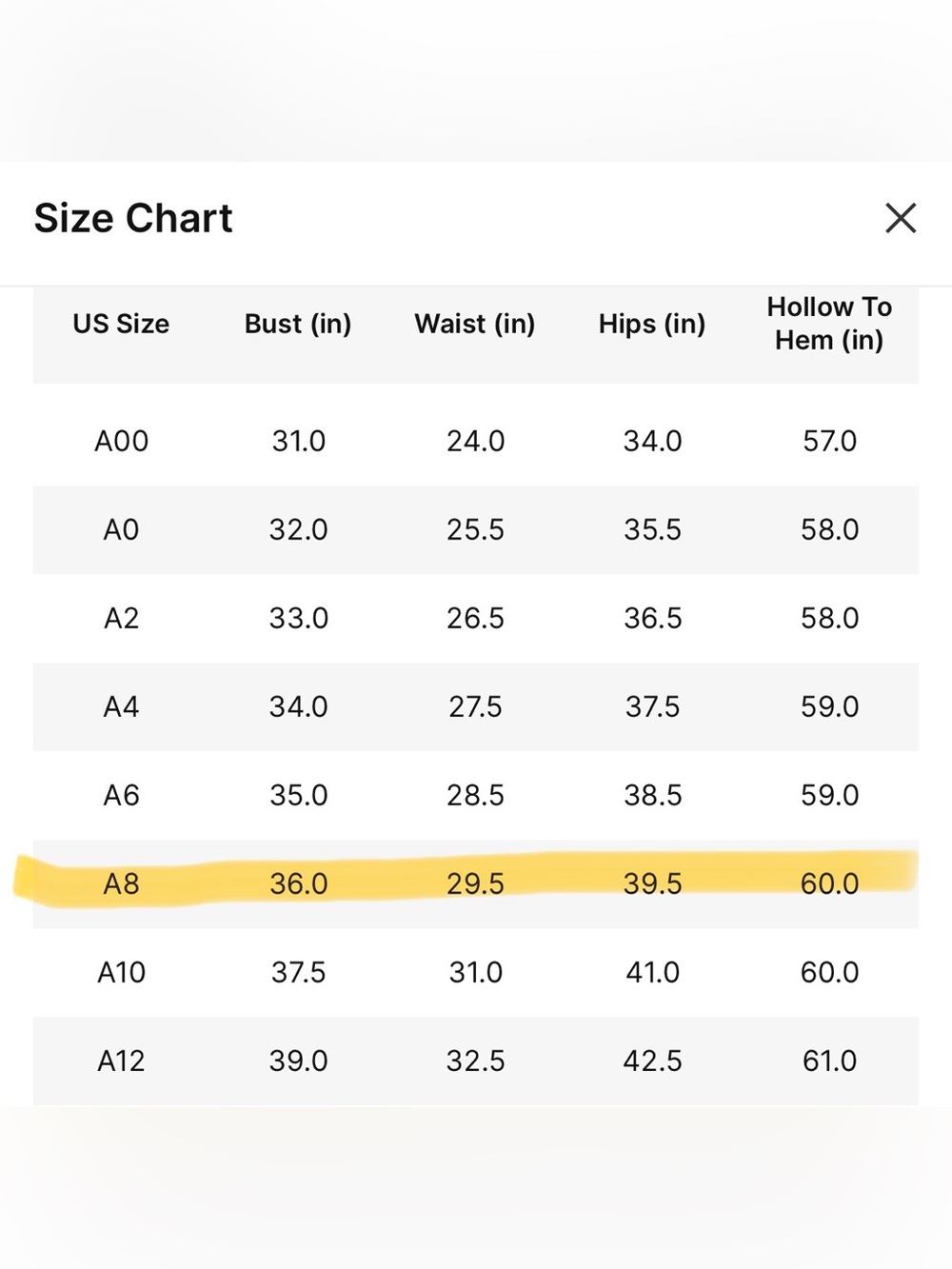The image size is (952, 1269).
Task: Click the Waist (in) column header
Action: point(475,324)
